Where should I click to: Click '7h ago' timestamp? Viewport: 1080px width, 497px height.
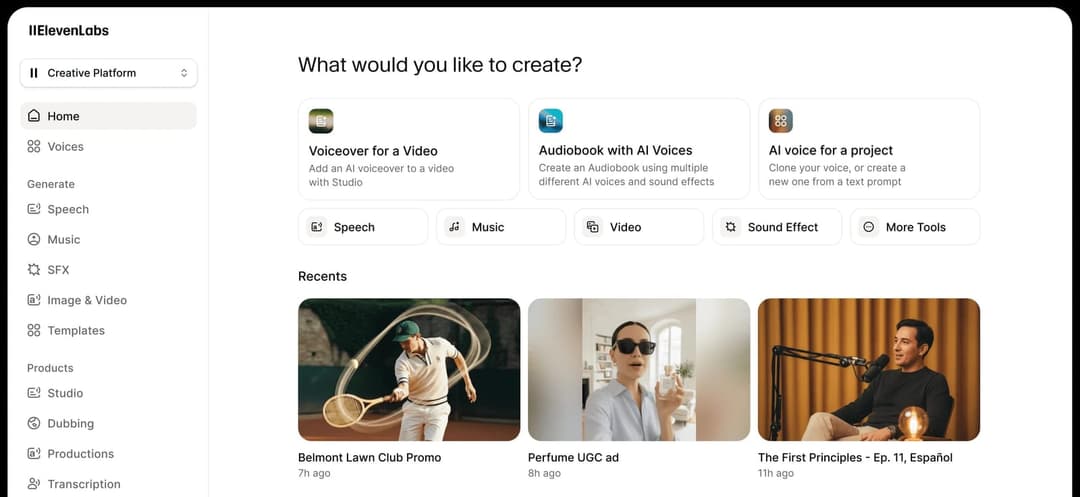coord(314,473)
